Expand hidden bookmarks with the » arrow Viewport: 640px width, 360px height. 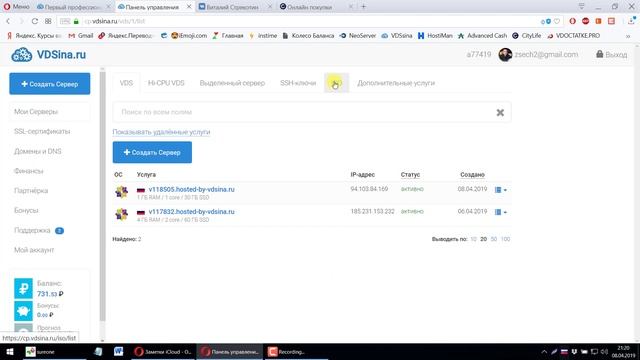click(628, 36)
